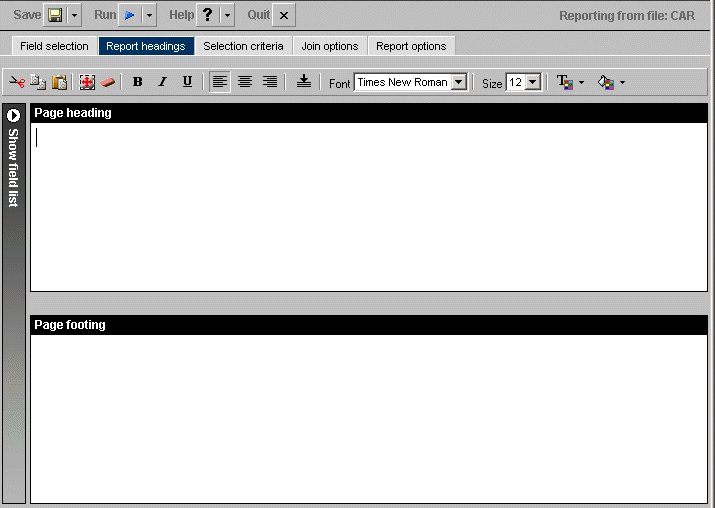Center align the heading text

[245, 82]
